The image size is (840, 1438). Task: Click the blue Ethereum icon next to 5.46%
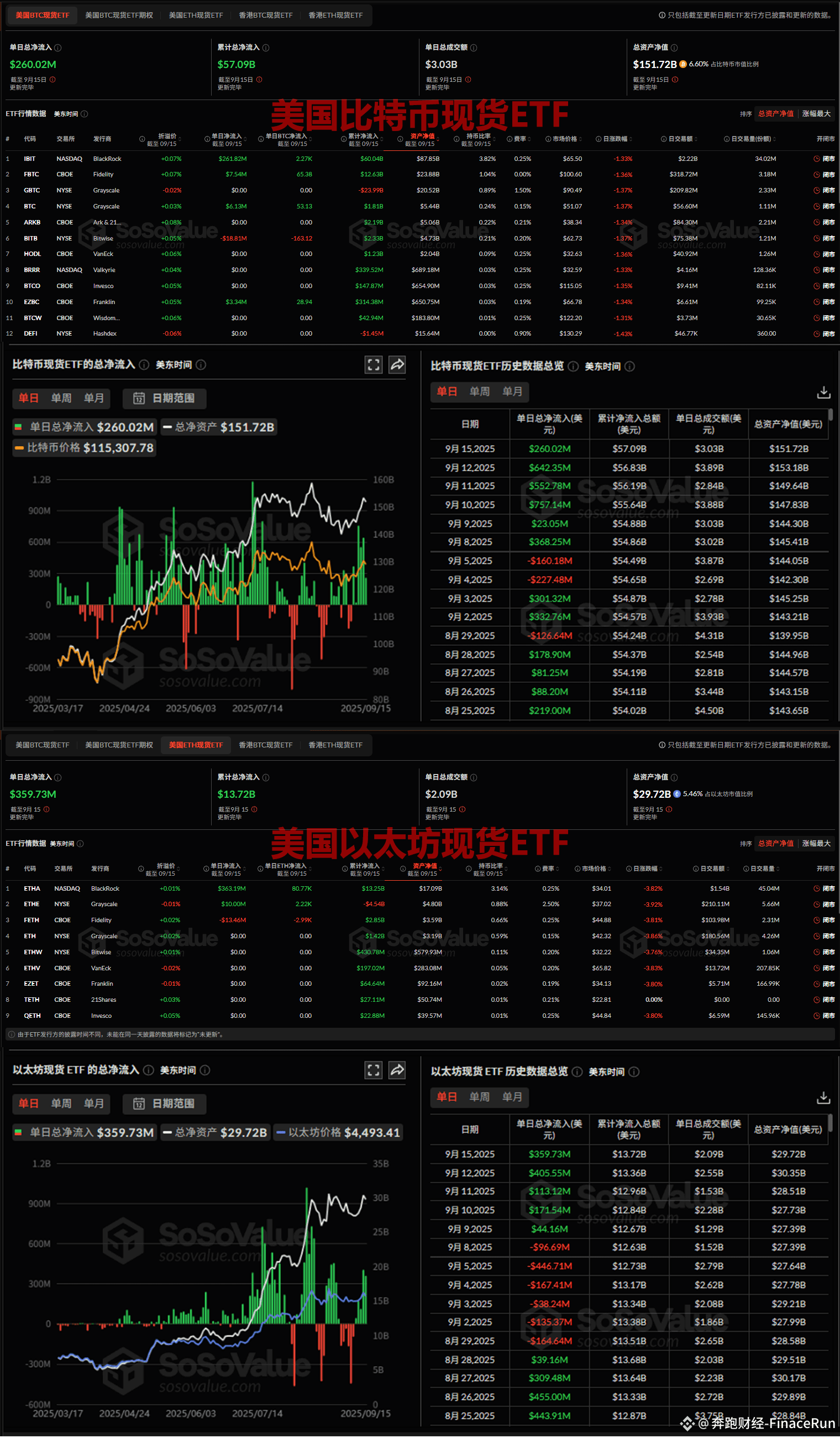click(x=677, y=794)
